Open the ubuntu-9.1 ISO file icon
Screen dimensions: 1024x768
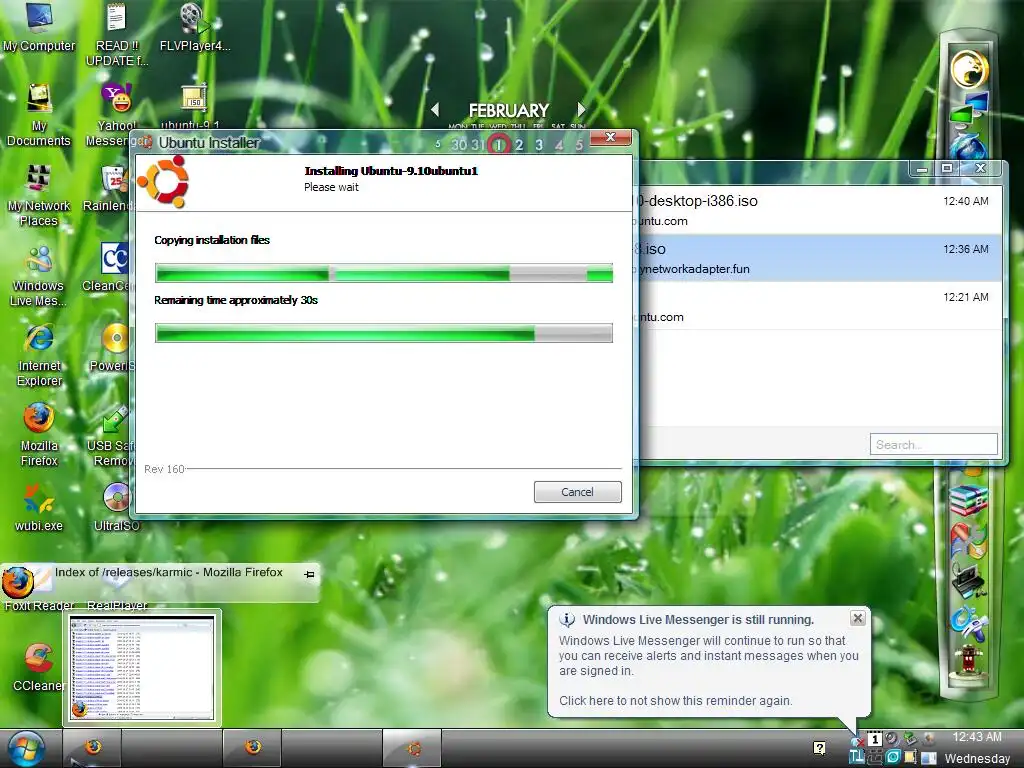pos(193,104)
